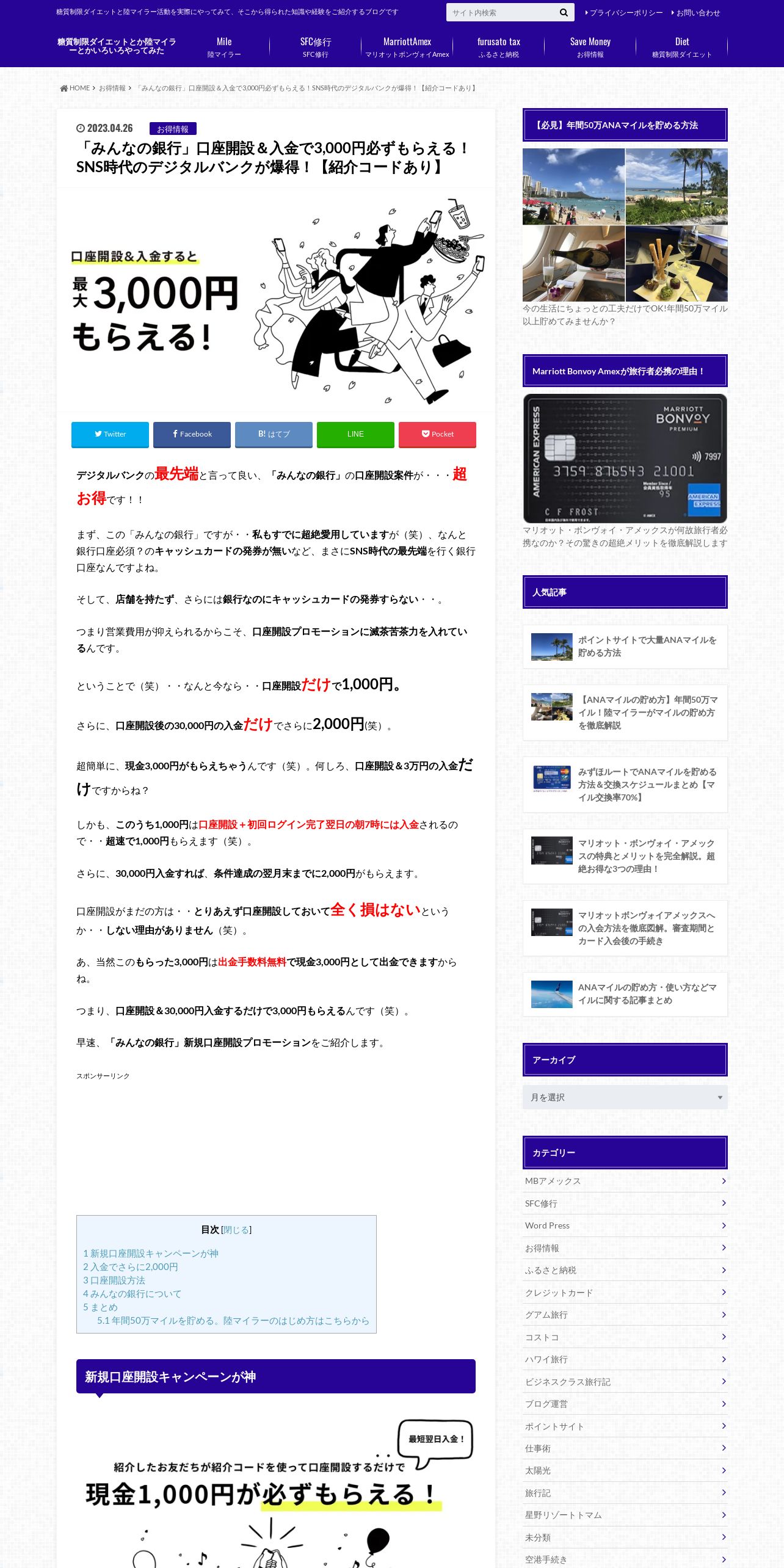The image size is (784, 1568).
Task: Open マリオットボンヴォイアメックスへの入会方法 article
Action: pos(625,928)
